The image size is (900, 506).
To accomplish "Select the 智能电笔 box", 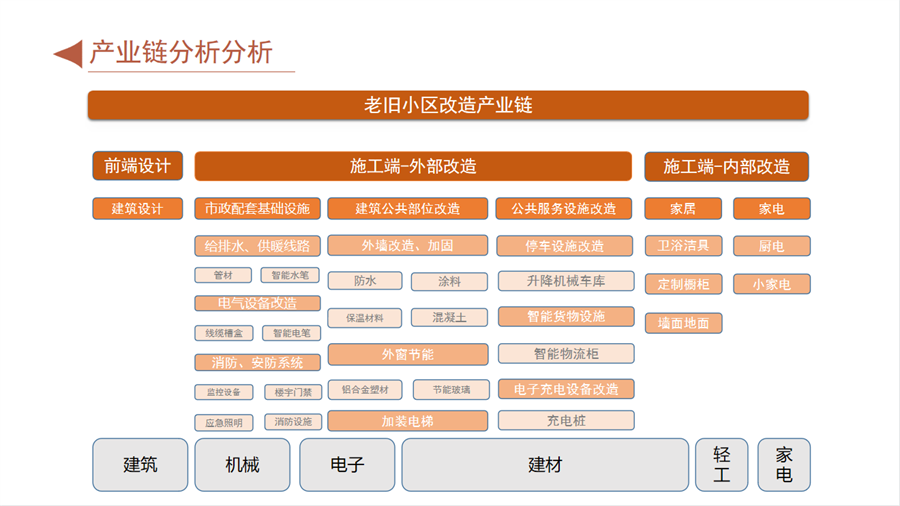I will click(x=292, y=333).
